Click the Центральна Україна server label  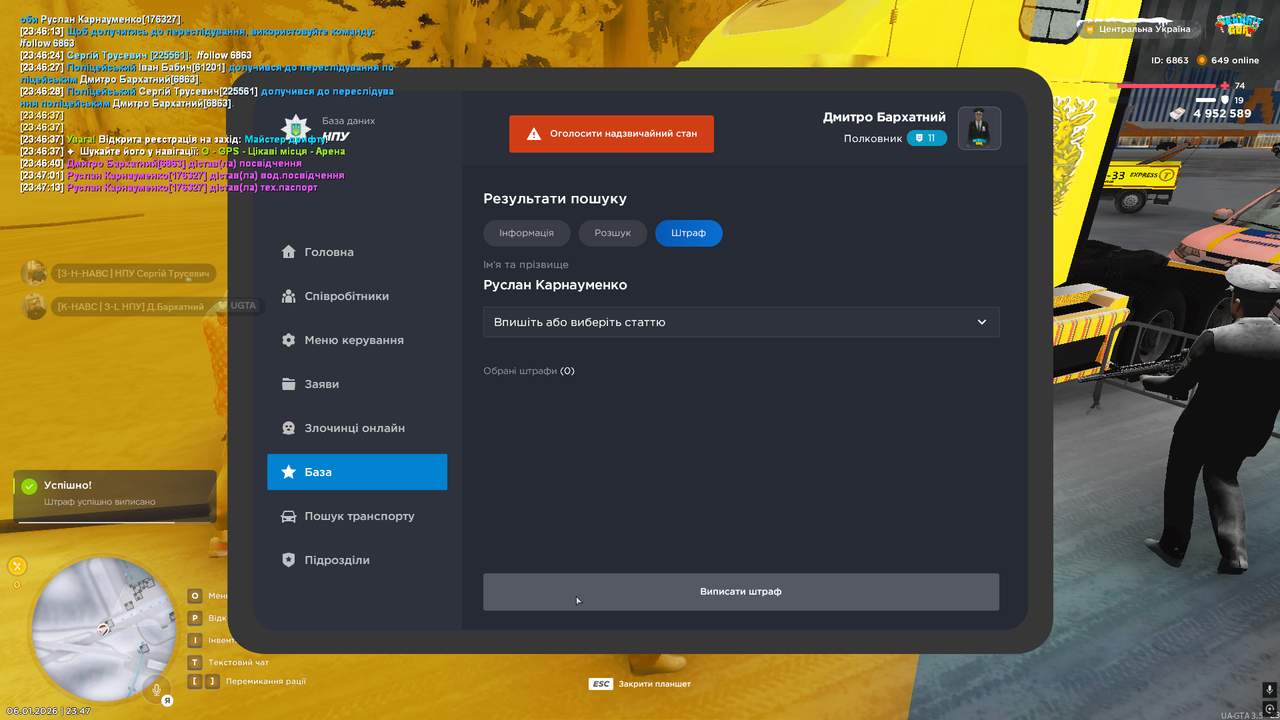click(x=1145, y=29)
